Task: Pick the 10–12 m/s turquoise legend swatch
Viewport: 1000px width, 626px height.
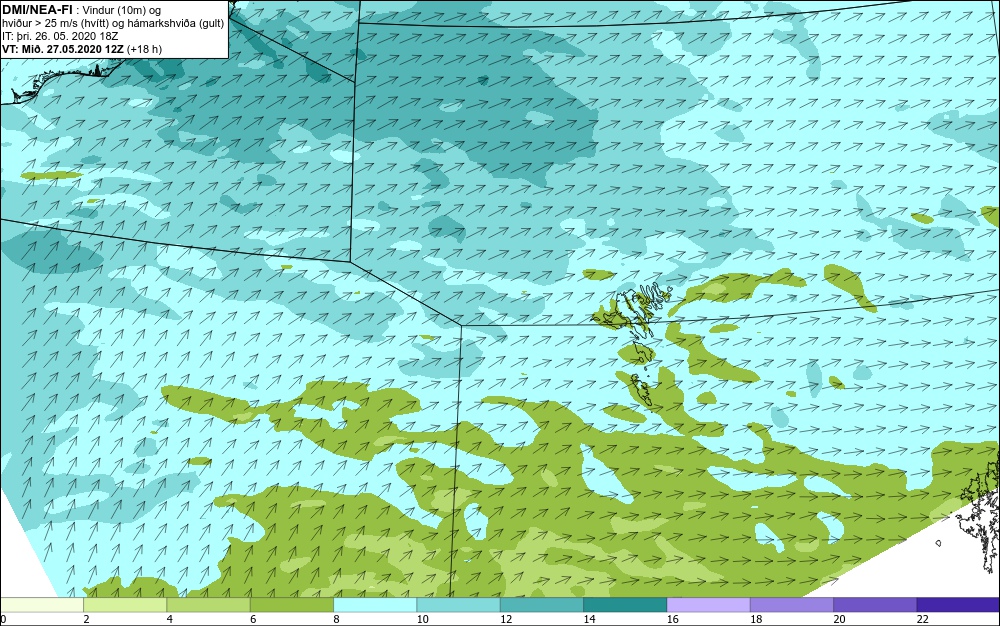Action: (x=459, y=605)
